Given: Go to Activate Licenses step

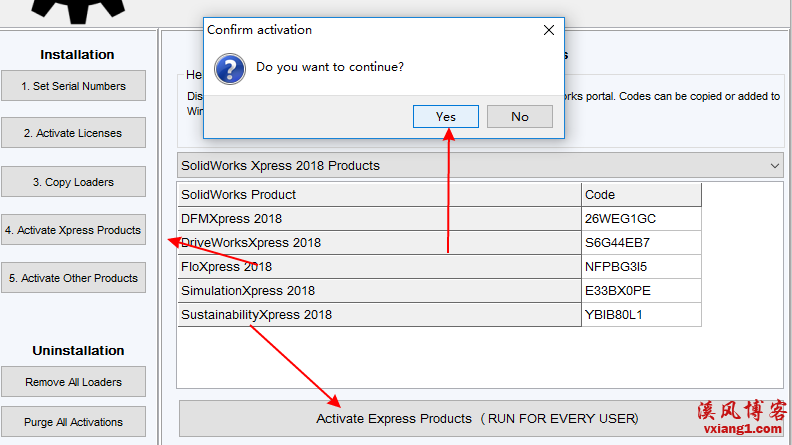Looking at the screenshot, I should [x=73, y=133].
